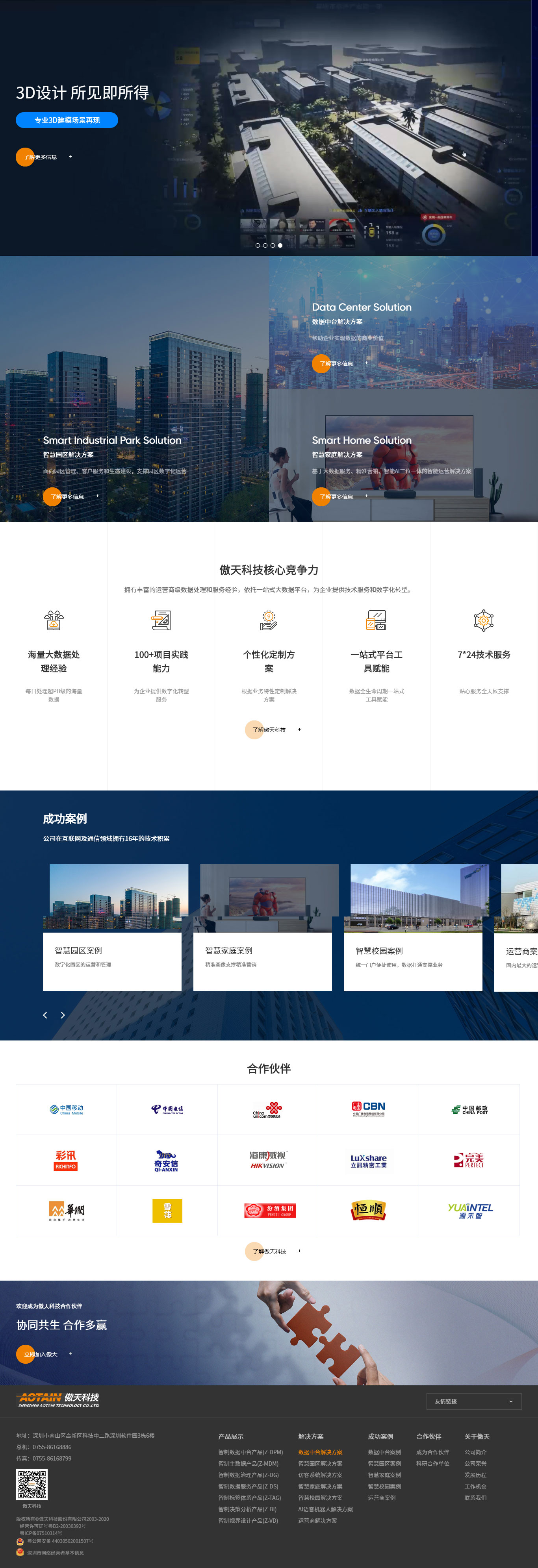This screenshot has width=538, height=1568.
Task: Click the 成功案例 footer heading
Action: pyautogui.click(x=380, y=1437)
